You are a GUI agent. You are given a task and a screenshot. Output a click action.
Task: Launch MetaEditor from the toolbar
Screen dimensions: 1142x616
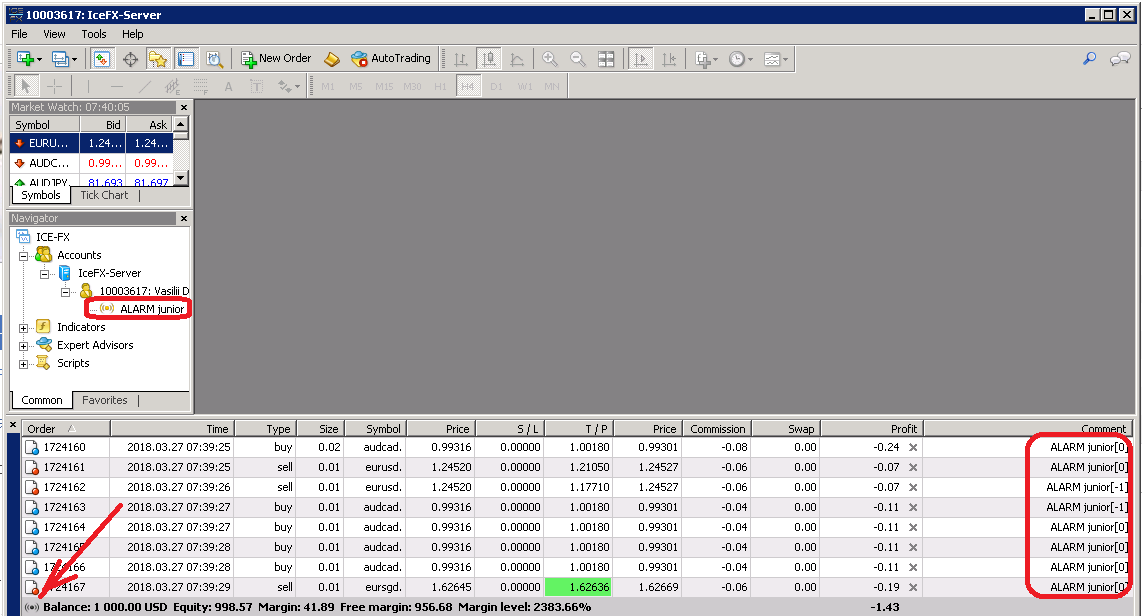[332, 59]
